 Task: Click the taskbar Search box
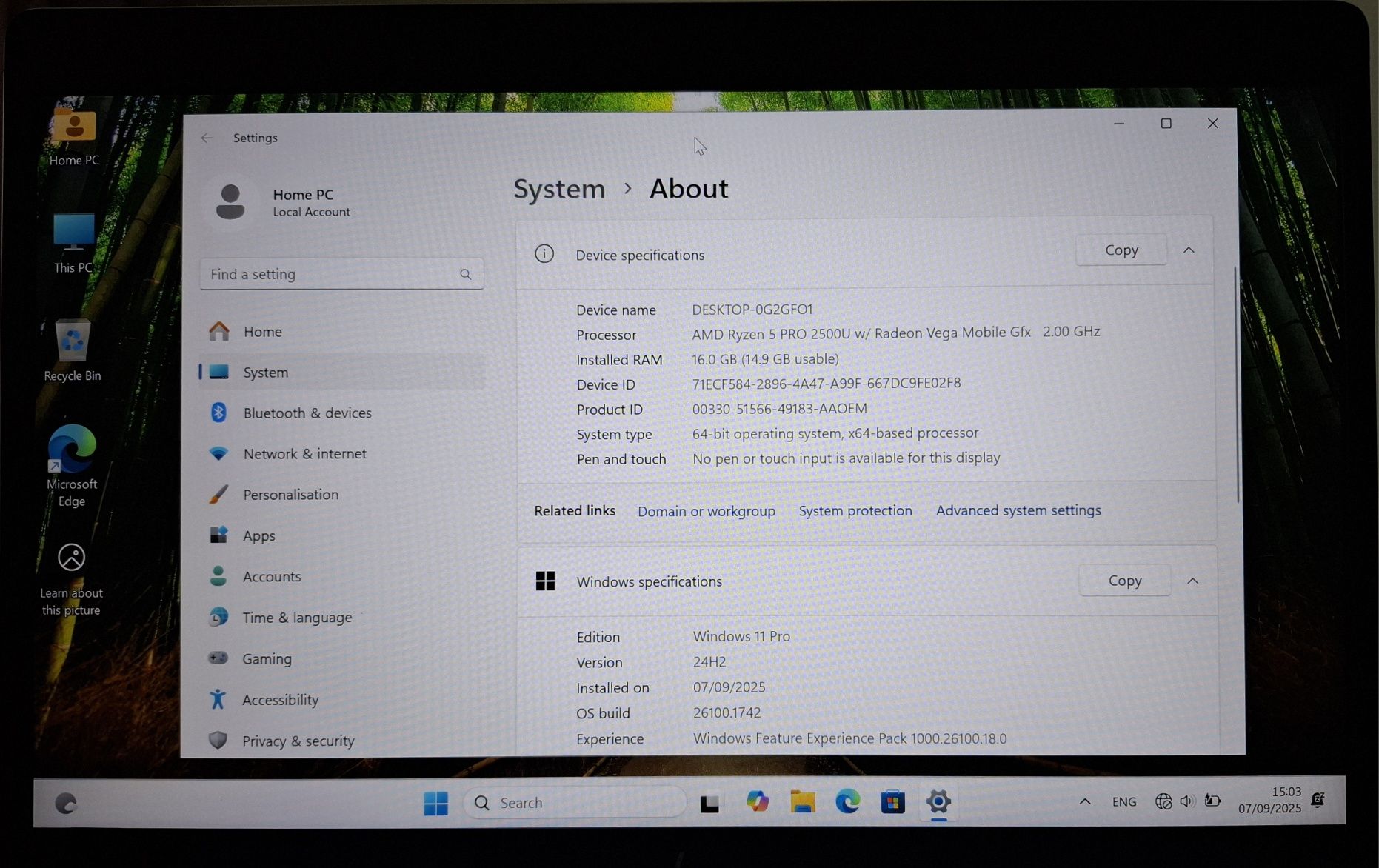pos(574,802)
